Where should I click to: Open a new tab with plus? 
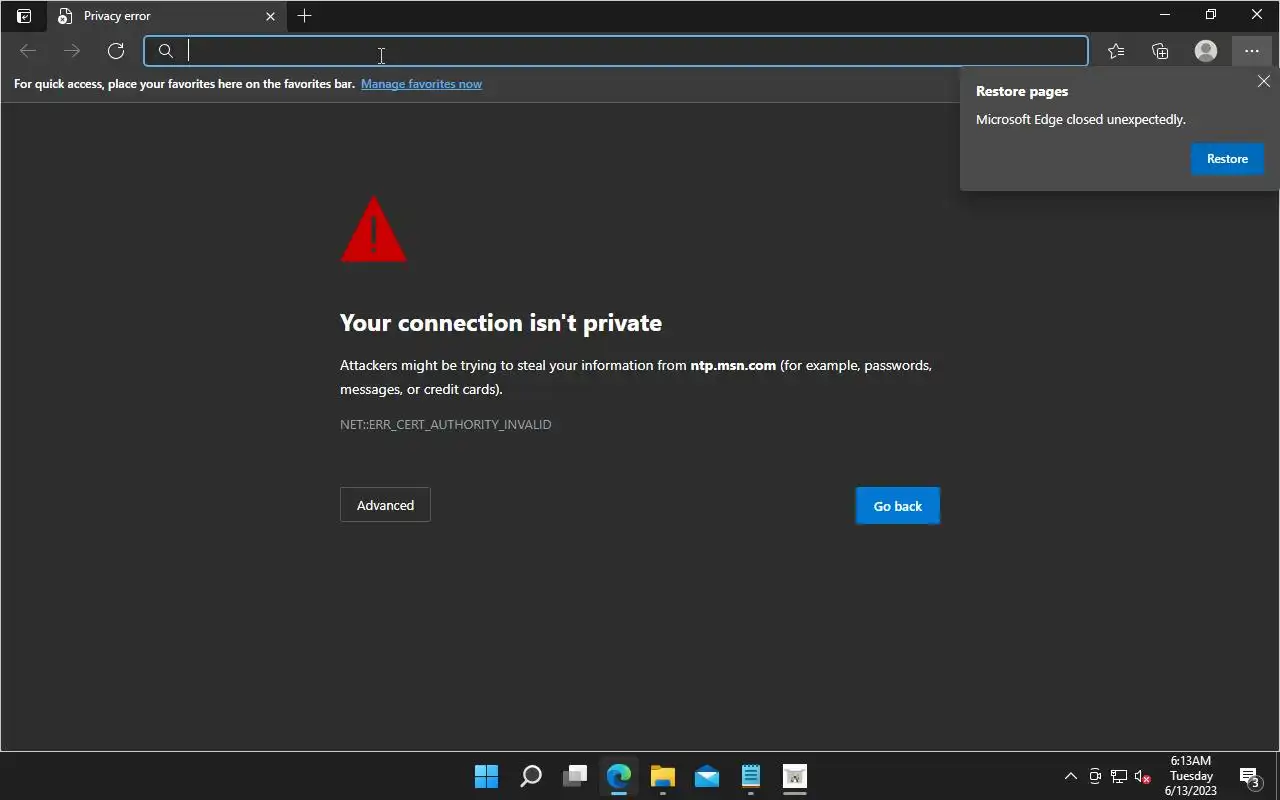(x=305, y=16)
